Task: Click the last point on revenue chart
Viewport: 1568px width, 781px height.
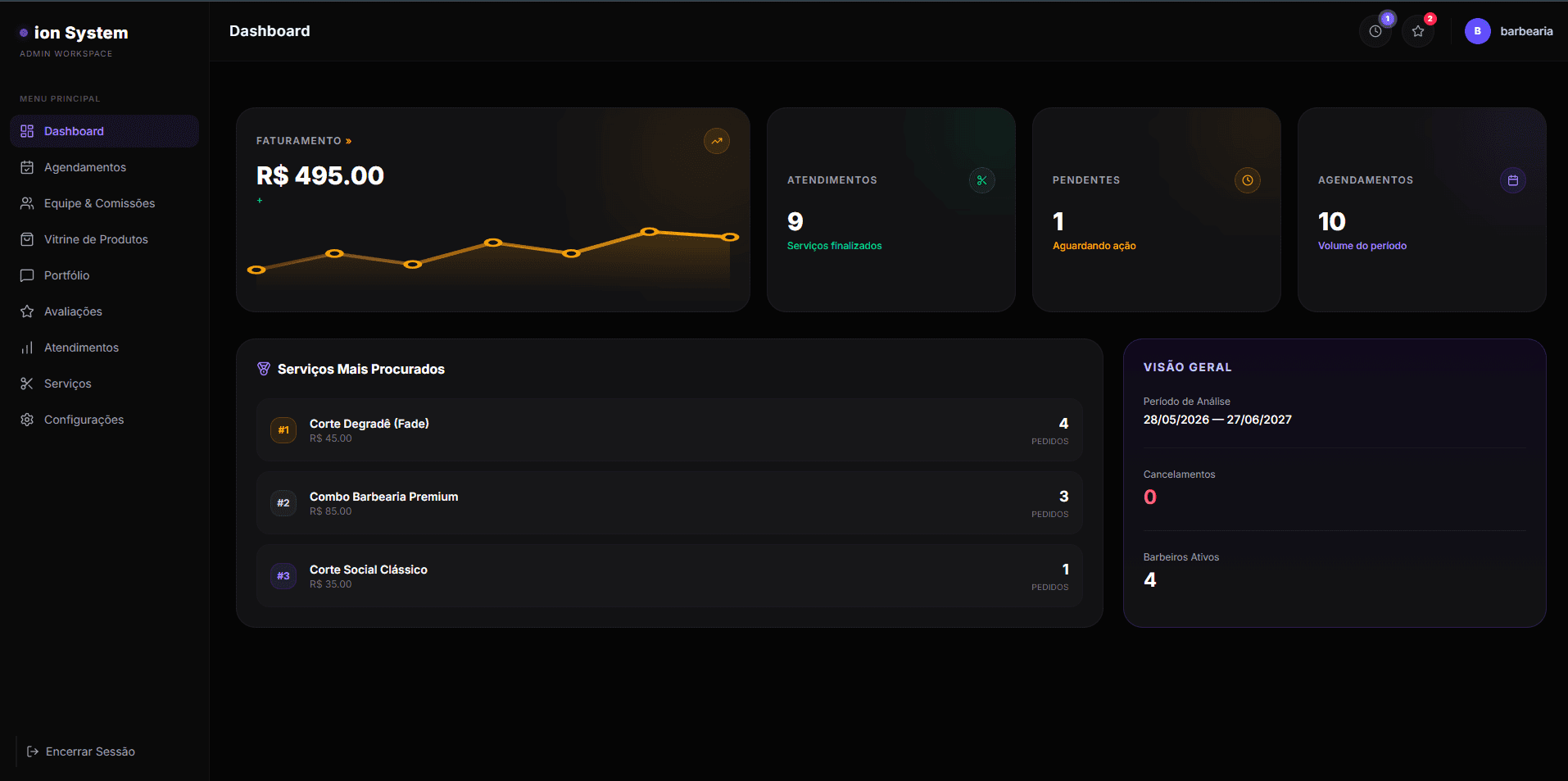Action: click(x=730, y=237)
